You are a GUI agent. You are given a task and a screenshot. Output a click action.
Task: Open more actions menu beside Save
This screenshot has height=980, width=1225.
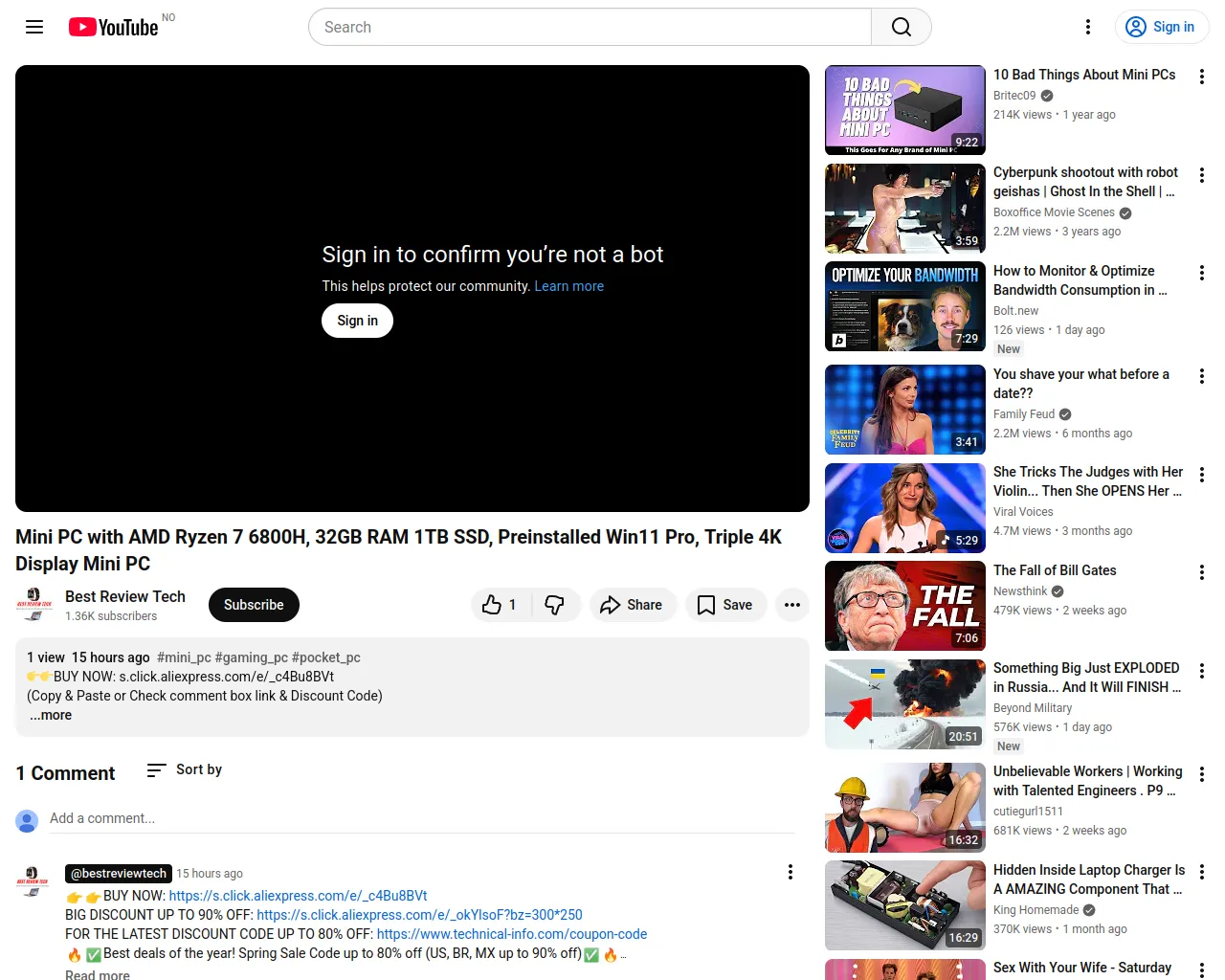[x=792, y=605]
